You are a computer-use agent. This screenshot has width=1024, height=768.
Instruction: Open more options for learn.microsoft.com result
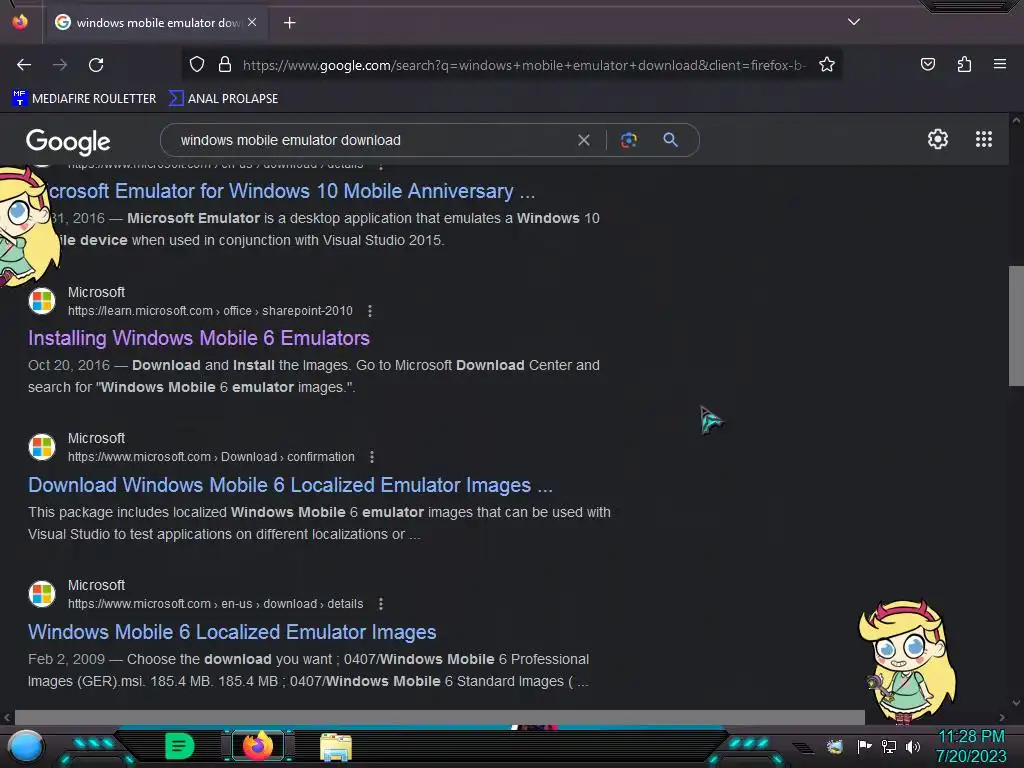tap(370, 311)
